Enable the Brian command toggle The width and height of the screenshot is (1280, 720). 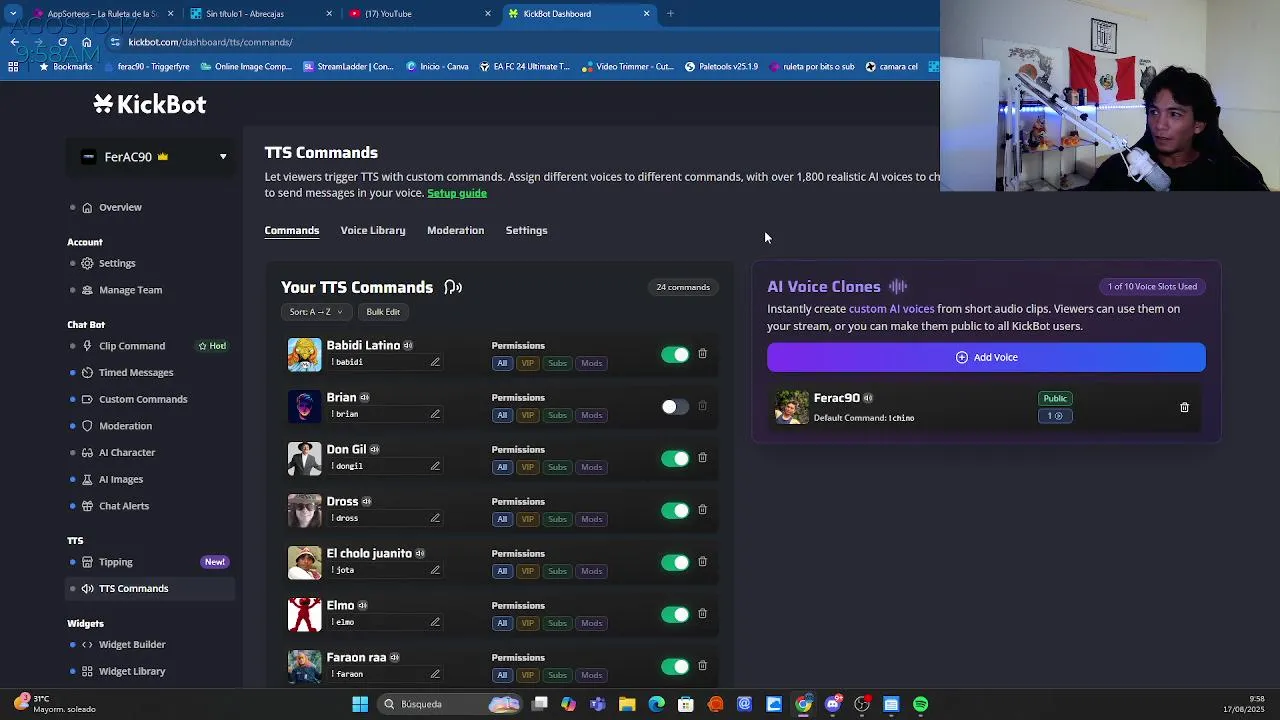[675, 407]
